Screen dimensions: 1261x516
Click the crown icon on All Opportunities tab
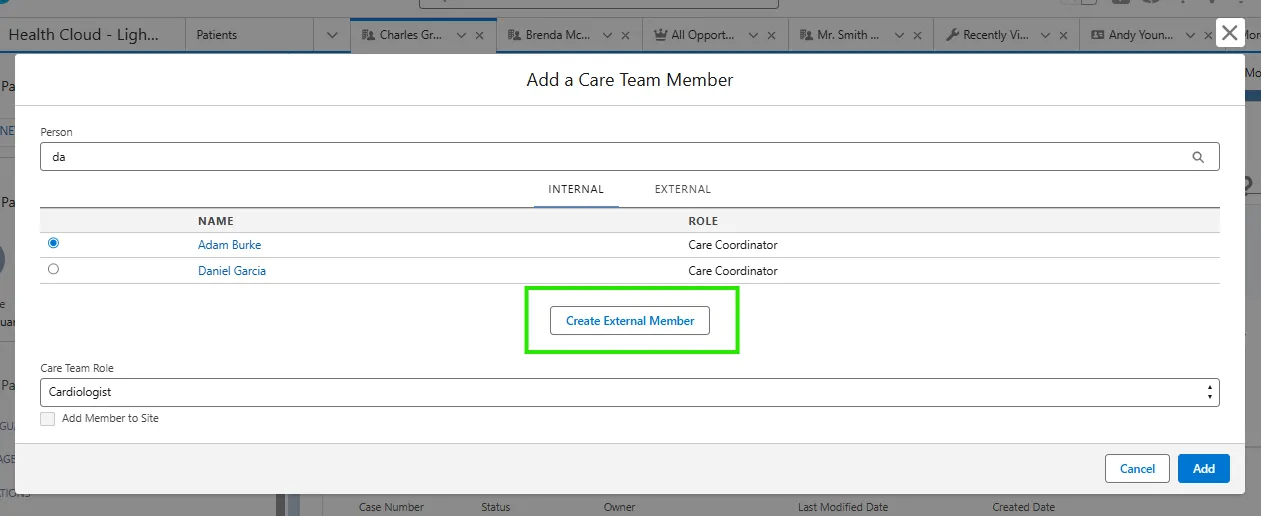tap(660, 35)
